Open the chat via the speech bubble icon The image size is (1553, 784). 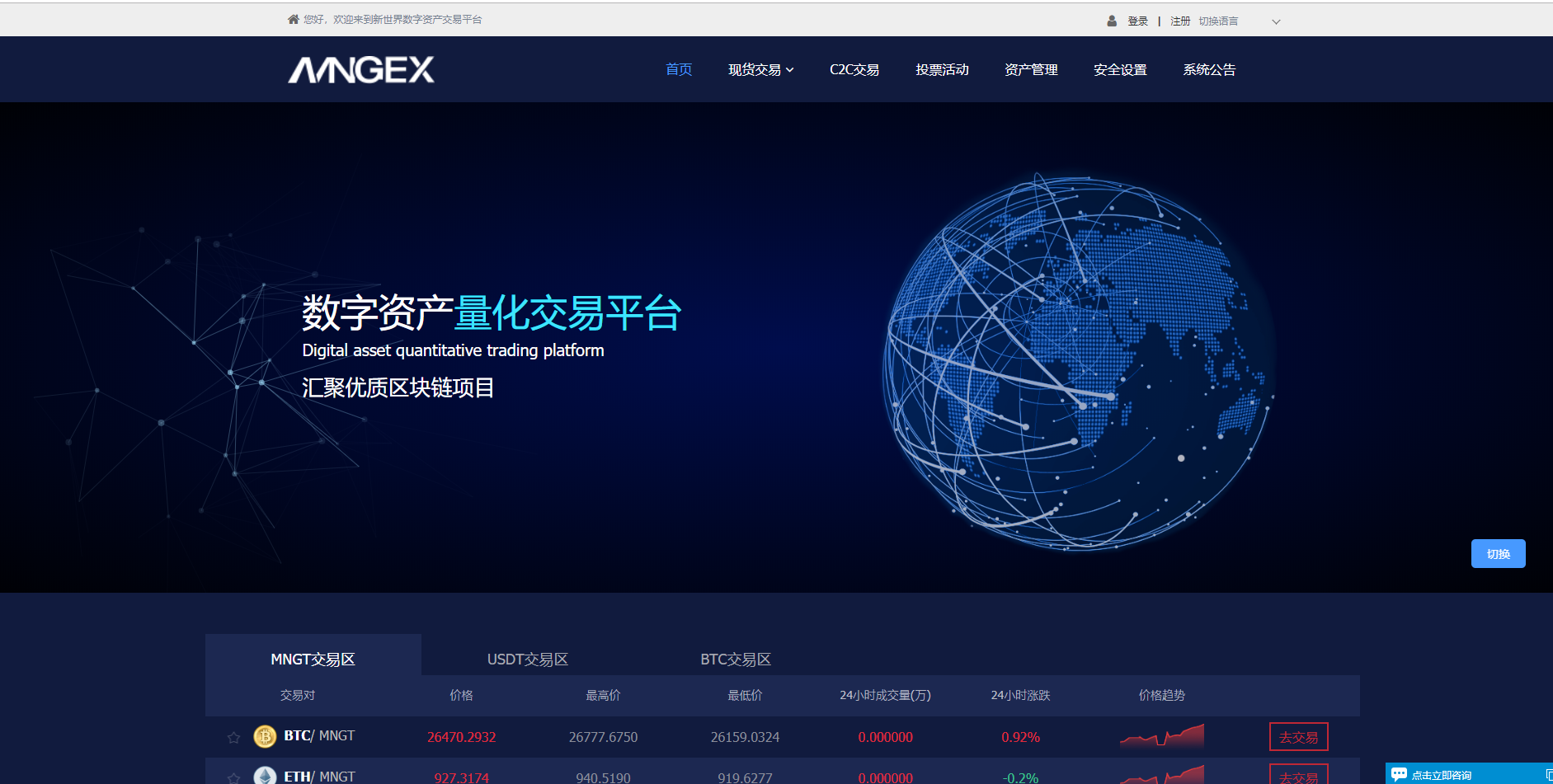pos(1400,773)
